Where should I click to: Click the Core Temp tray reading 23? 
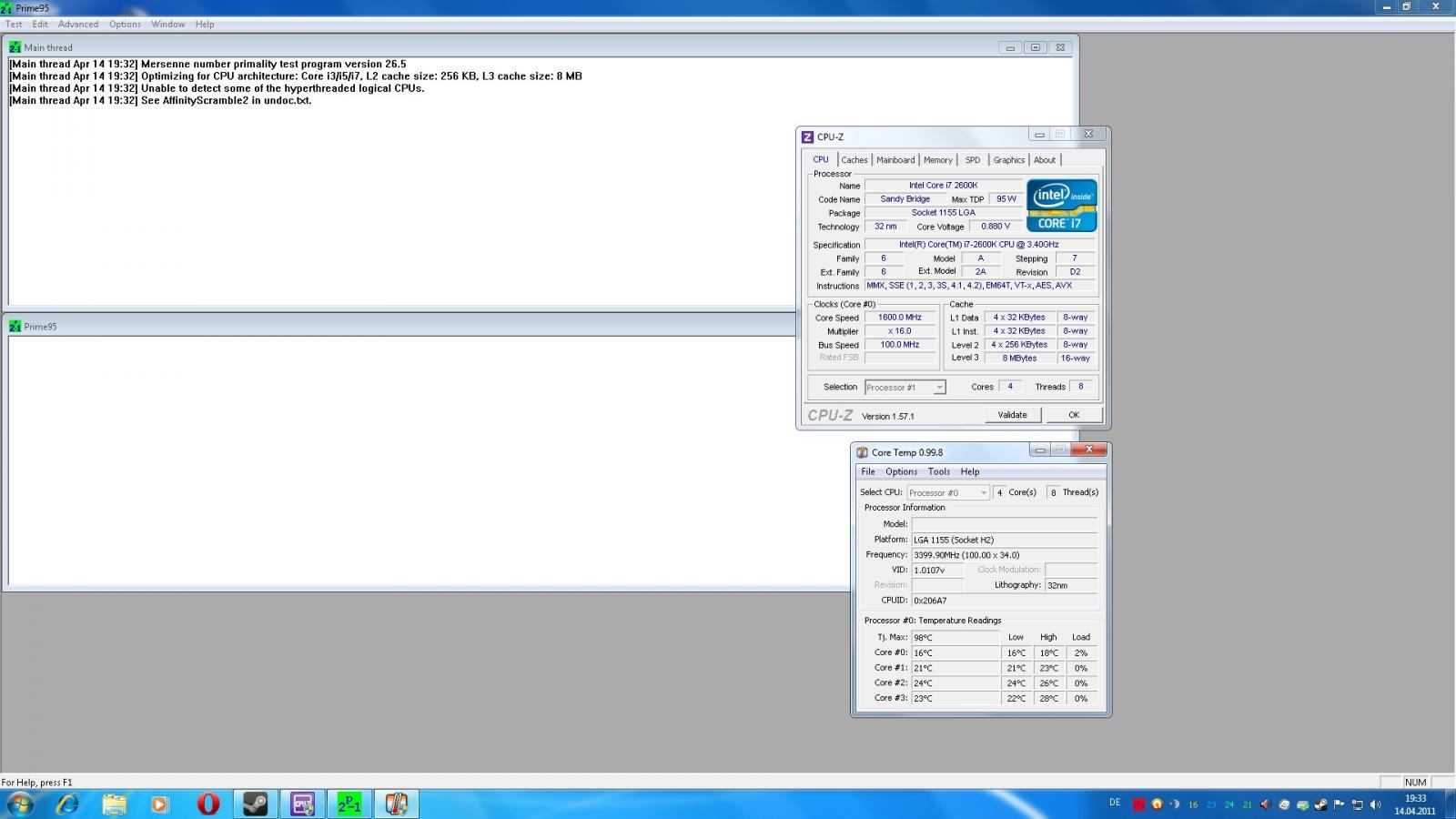pyautogui.click(x=1211, y=804)
